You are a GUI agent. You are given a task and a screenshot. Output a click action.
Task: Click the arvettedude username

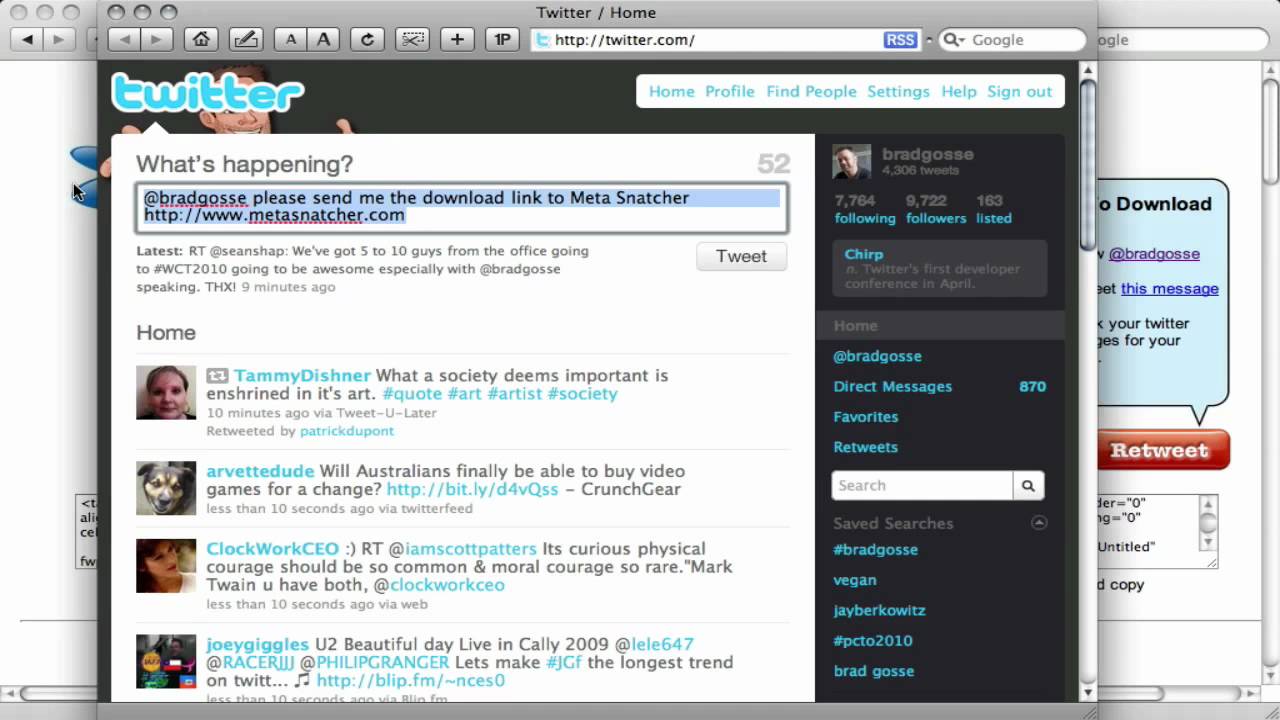[x=260, y=471]
